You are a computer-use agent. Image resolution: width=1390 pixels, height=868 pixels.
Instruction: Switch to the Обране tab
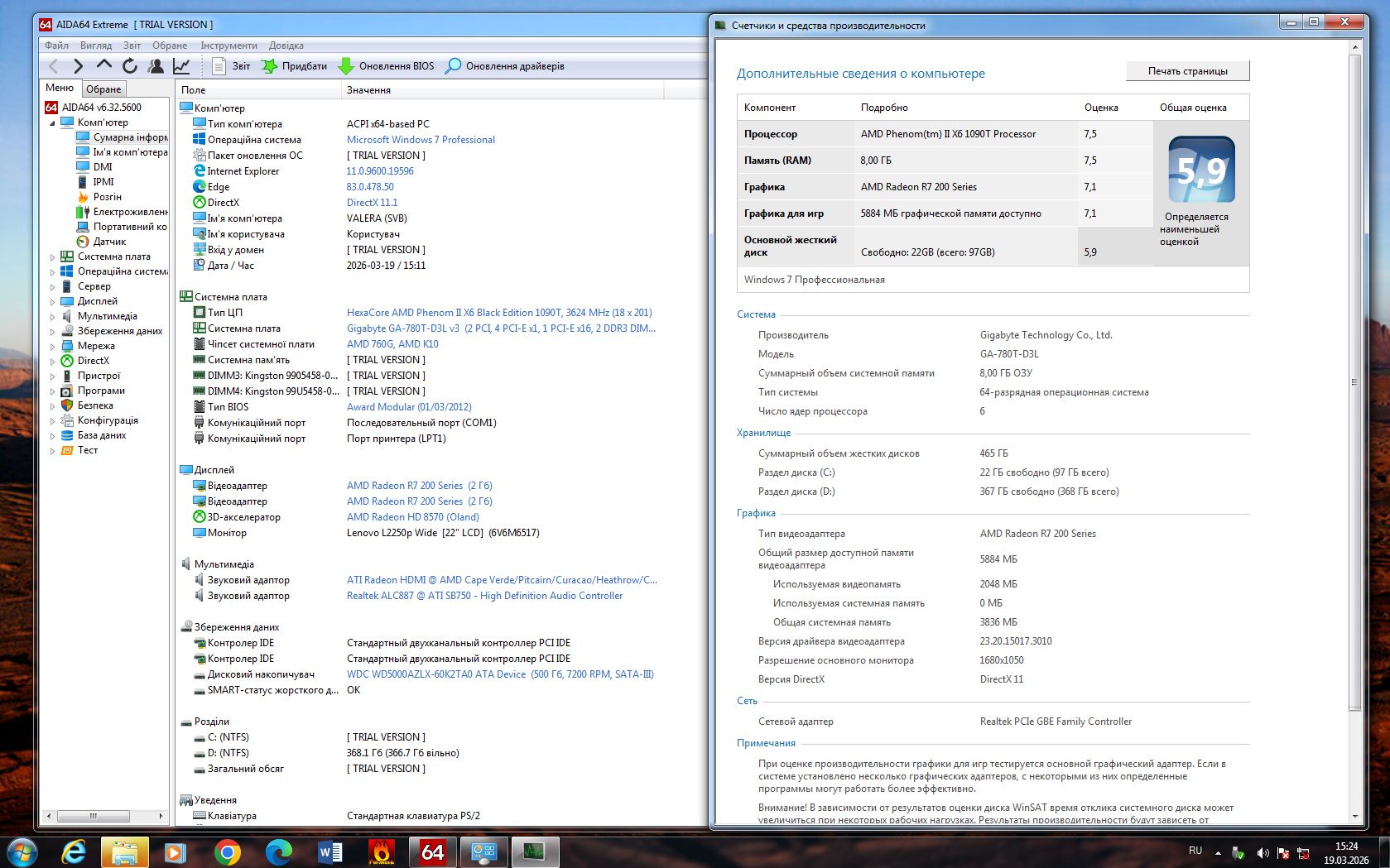(103, 89)
